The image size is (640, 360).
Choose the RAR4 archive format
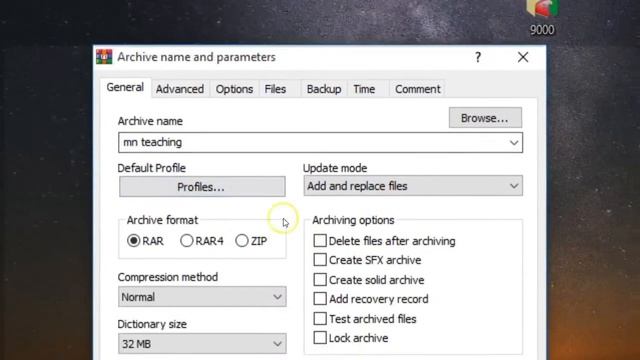point(187,241)
